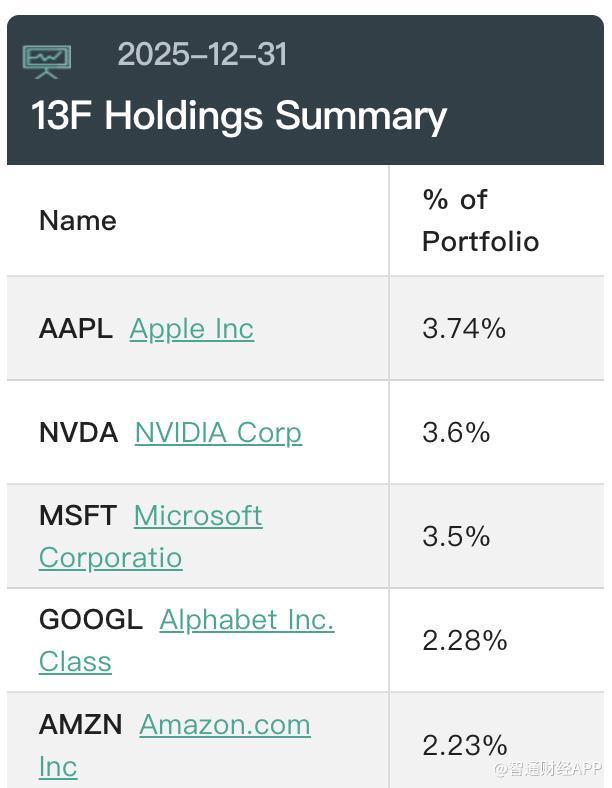Open the Apple Inc link
The height and width of the screenshot is (788, 612).
coord(192,329)
